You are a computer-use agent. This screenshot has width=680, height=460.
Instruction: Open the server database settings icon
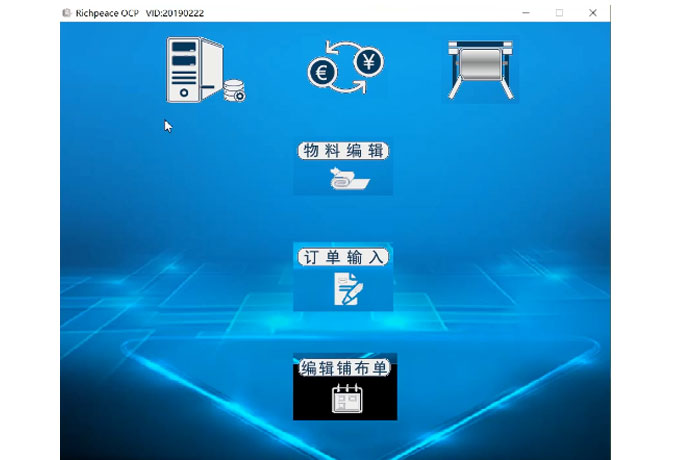(x=205, y=68)
